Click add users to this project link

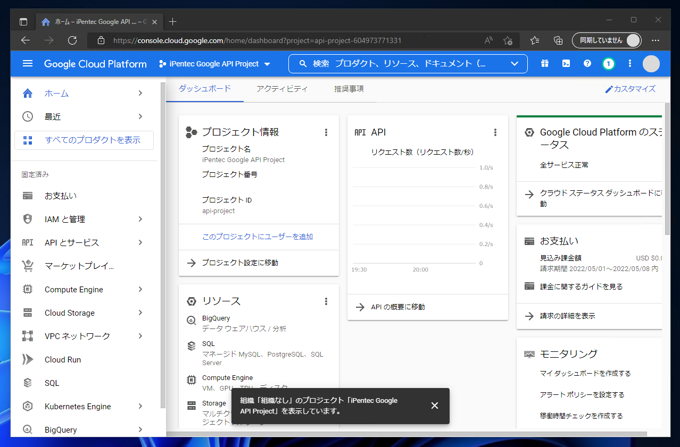pyautogui.click(x=258, y=237)
